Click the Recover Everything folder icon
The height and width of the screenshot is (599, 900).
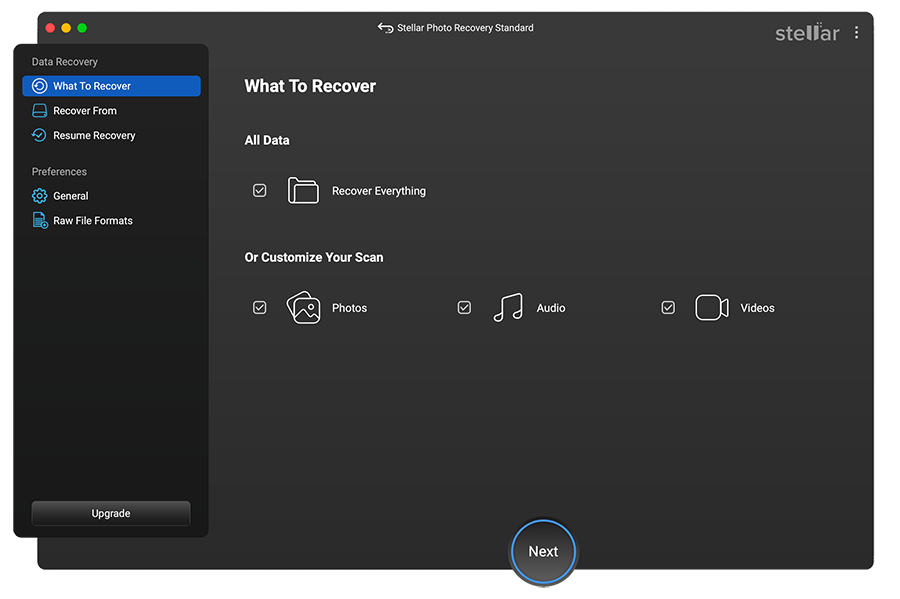(303, 190)
